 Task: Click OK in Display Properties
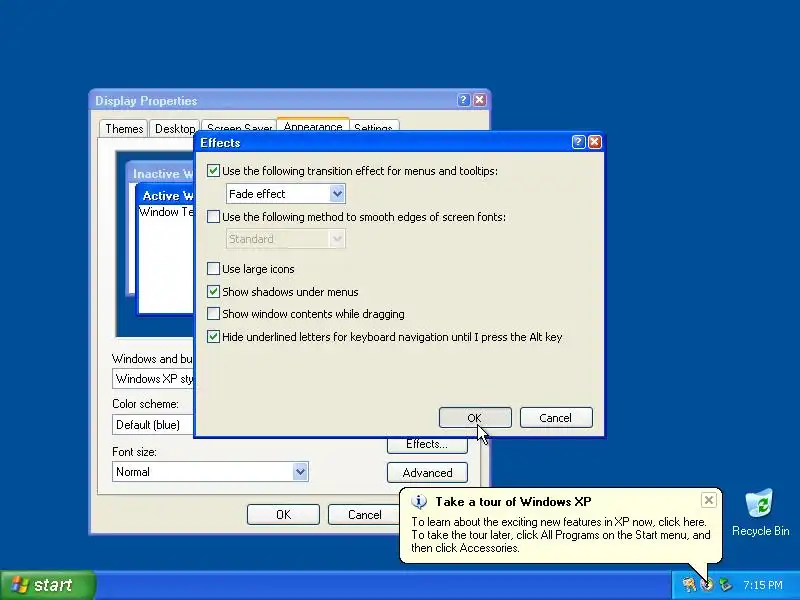pyautogui.click(x=283, y=515)
